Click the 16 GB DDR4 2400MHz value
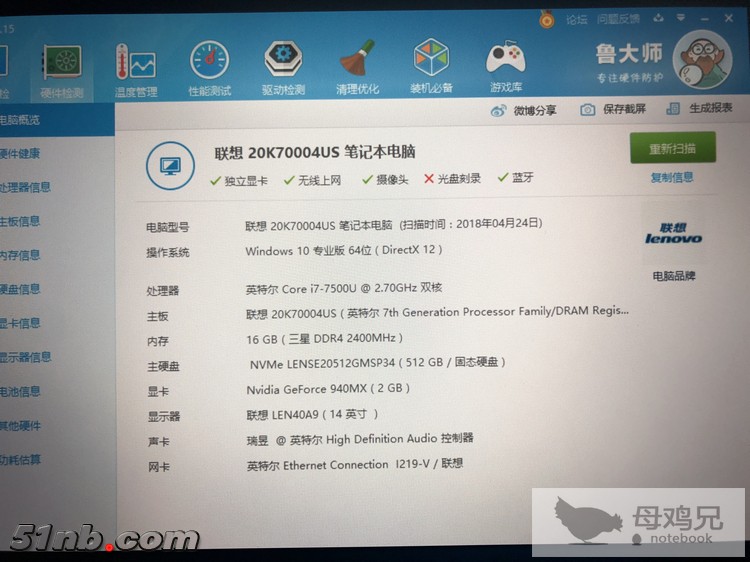The height and width of the screenshot is (562, 750). click(324, 339)
